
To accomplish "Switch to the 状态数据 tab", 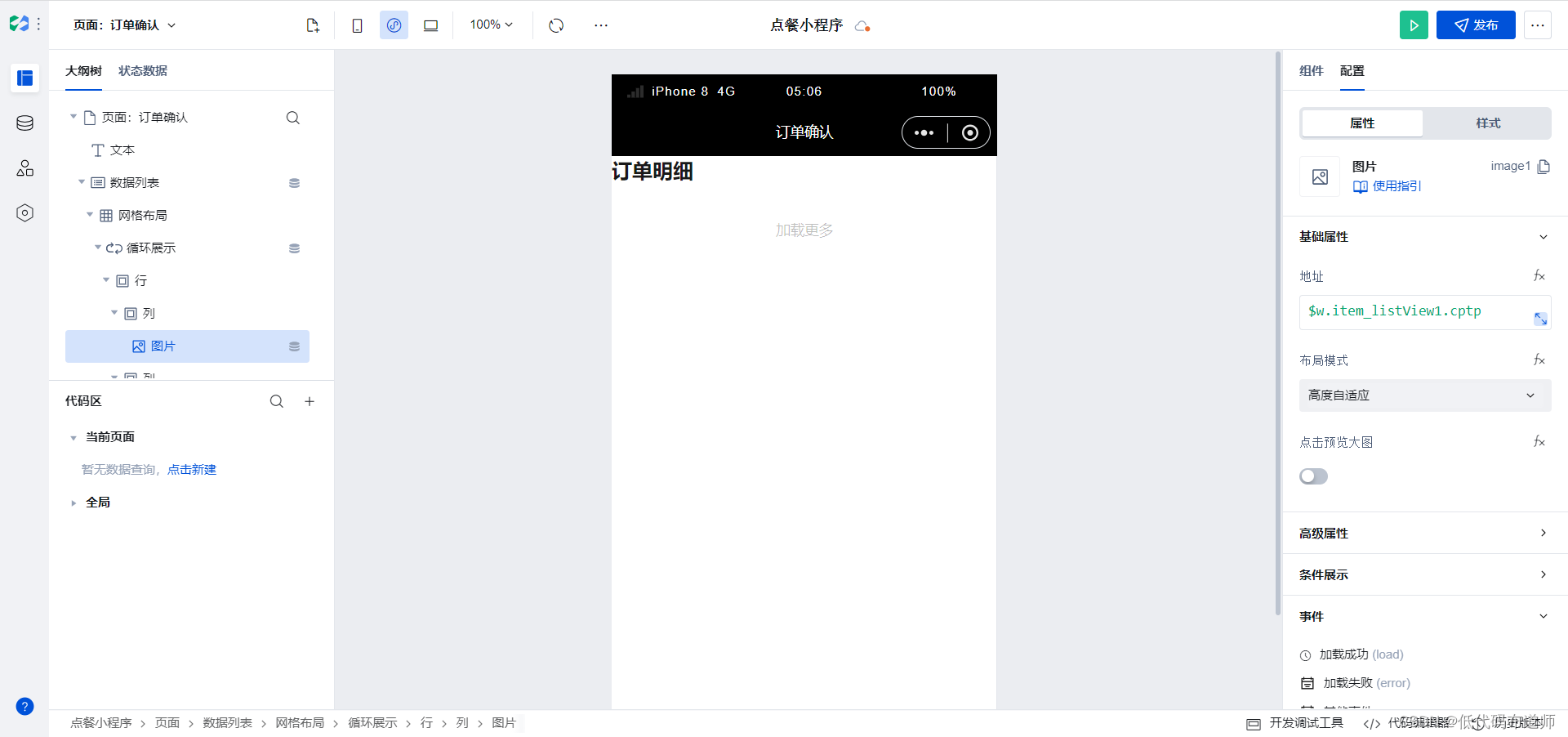I will pyautogui.click(x=143, y=71).
